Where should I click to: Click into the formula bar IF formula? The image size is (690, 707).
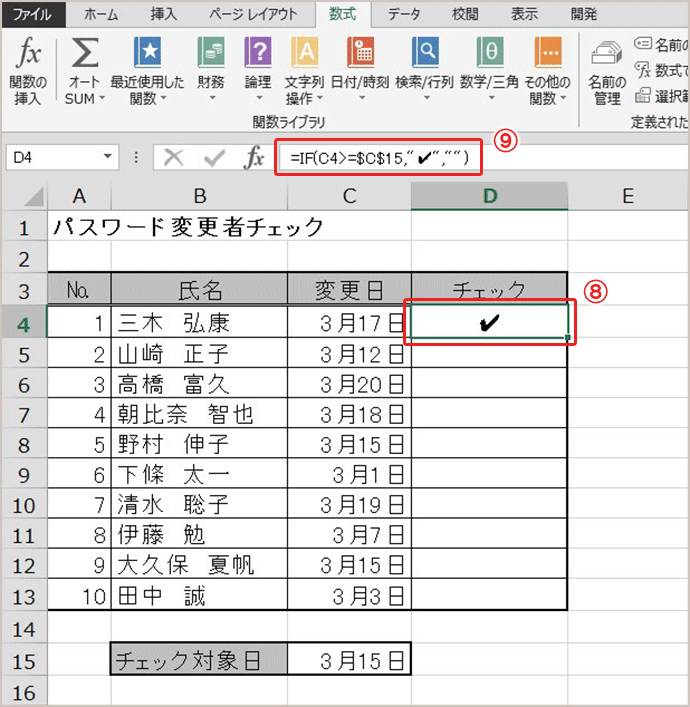point(379,158)
